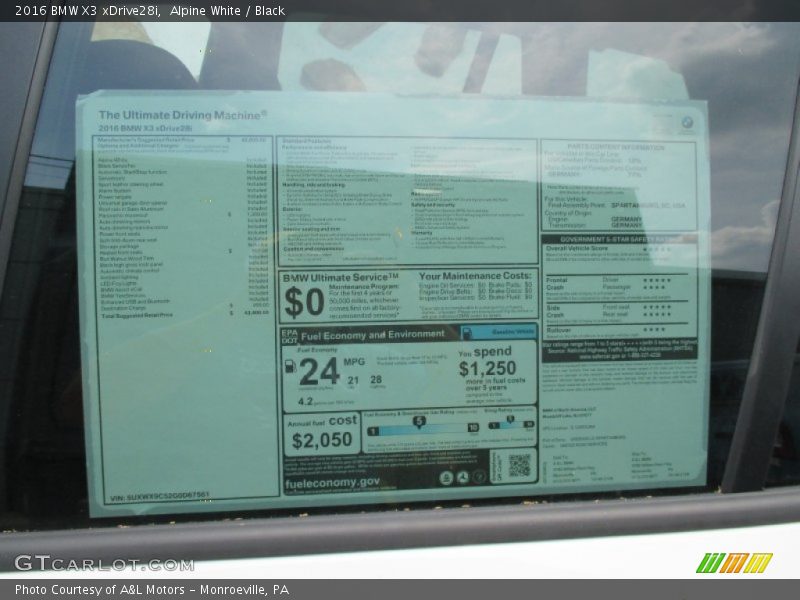Click the '$2,050' annual fuel cost
Screen dimensions: 800x600
coord(322,440)
